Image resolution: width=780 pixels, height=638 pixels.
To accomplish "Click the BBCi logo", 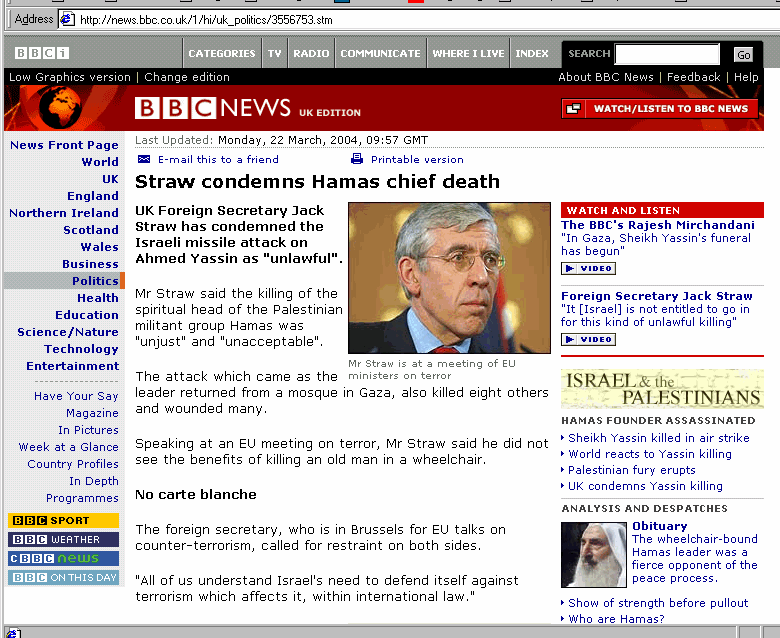I will [x=42, y=53].
